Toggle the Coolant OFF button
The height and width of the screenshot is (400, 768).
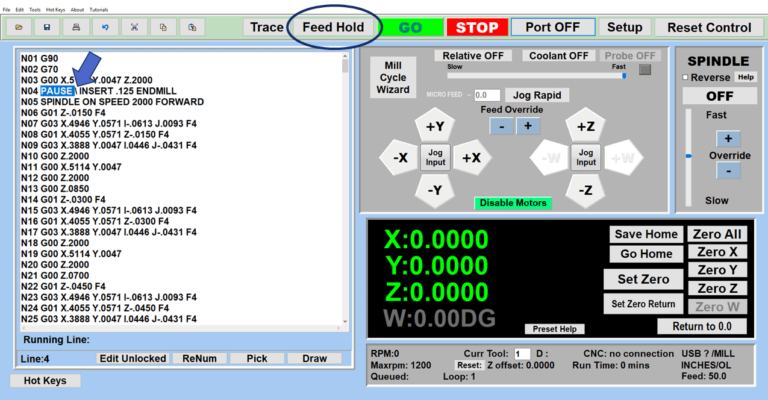click(560, 55)
